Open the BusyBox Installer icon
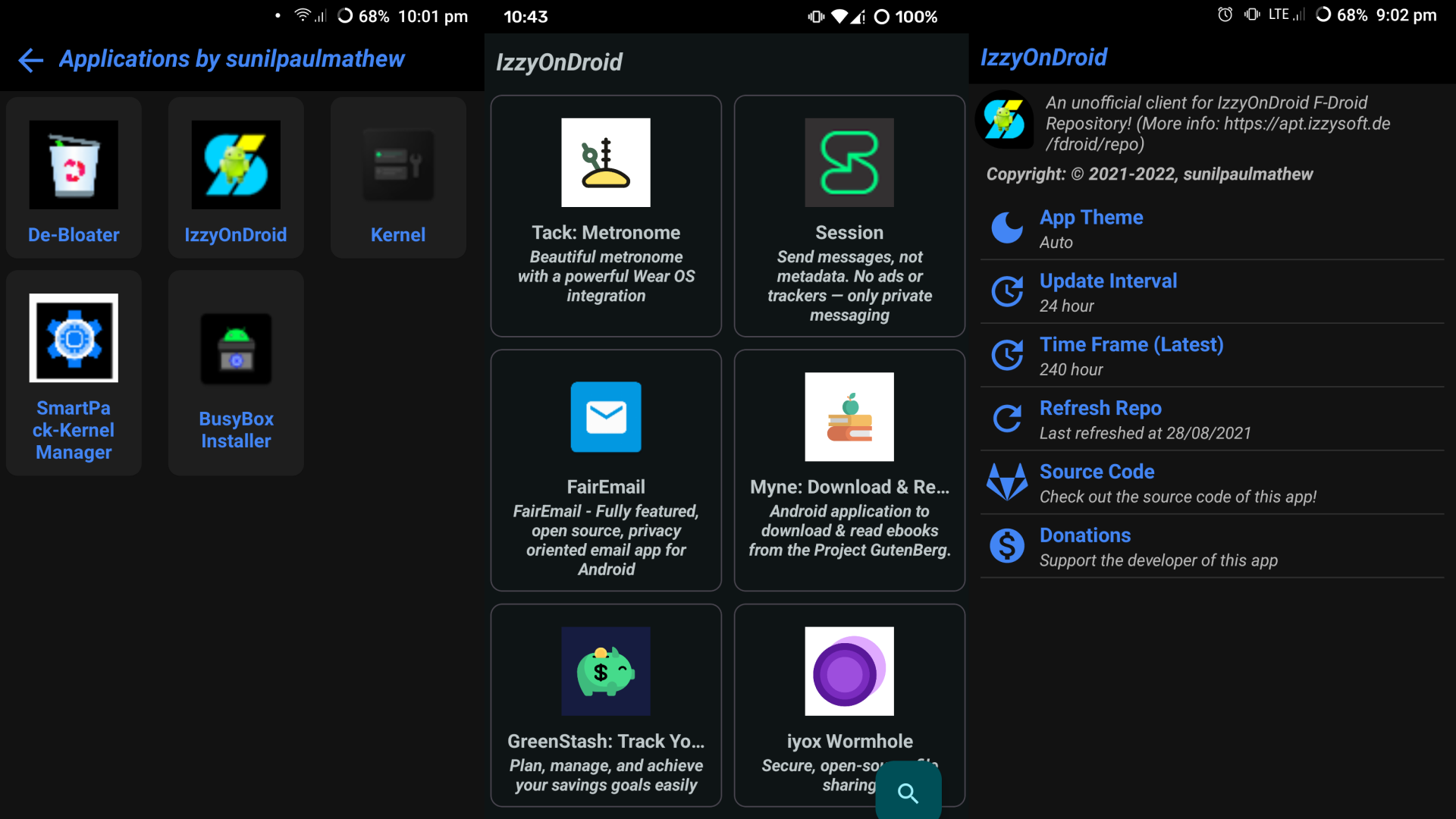The width and height of the screenshot is (1456, 819). coord(236,349)
